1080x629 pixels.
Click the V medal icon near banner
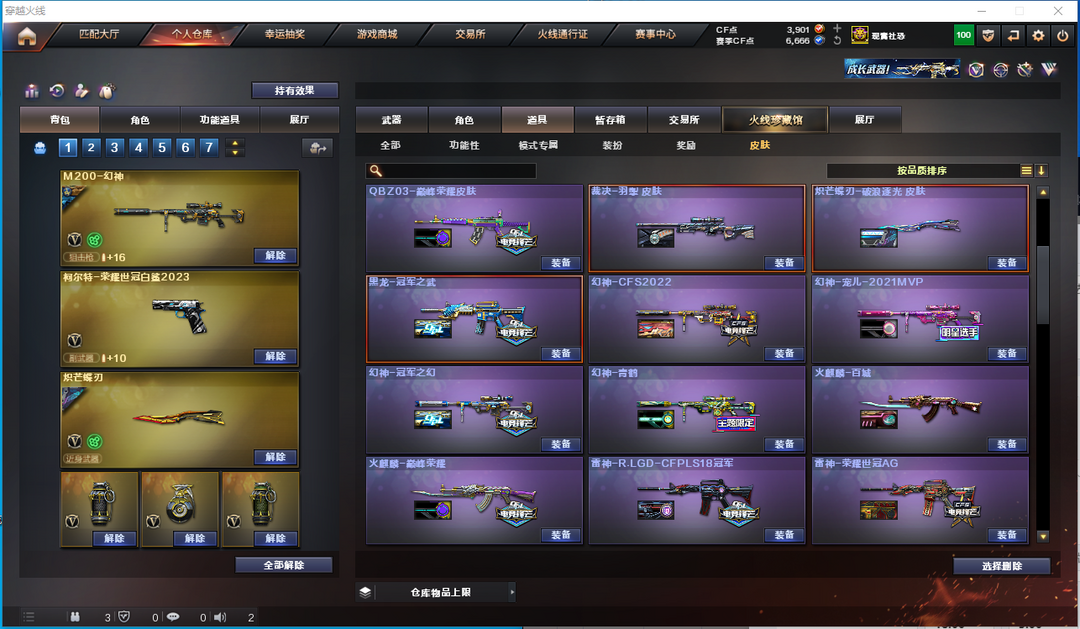tap(976, 70)
